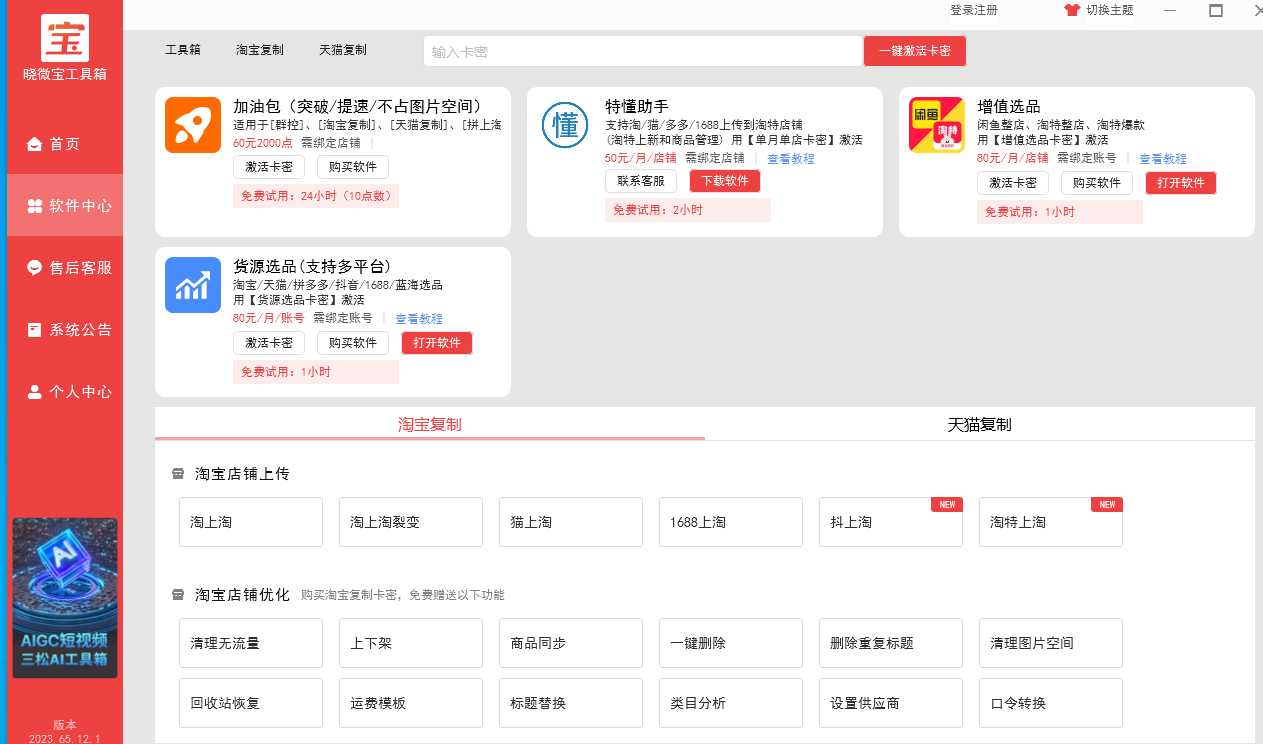Open the 抖上淘 tool
Image resolution: width=1263 pixels, height=744 pixels.
(891, 522)
